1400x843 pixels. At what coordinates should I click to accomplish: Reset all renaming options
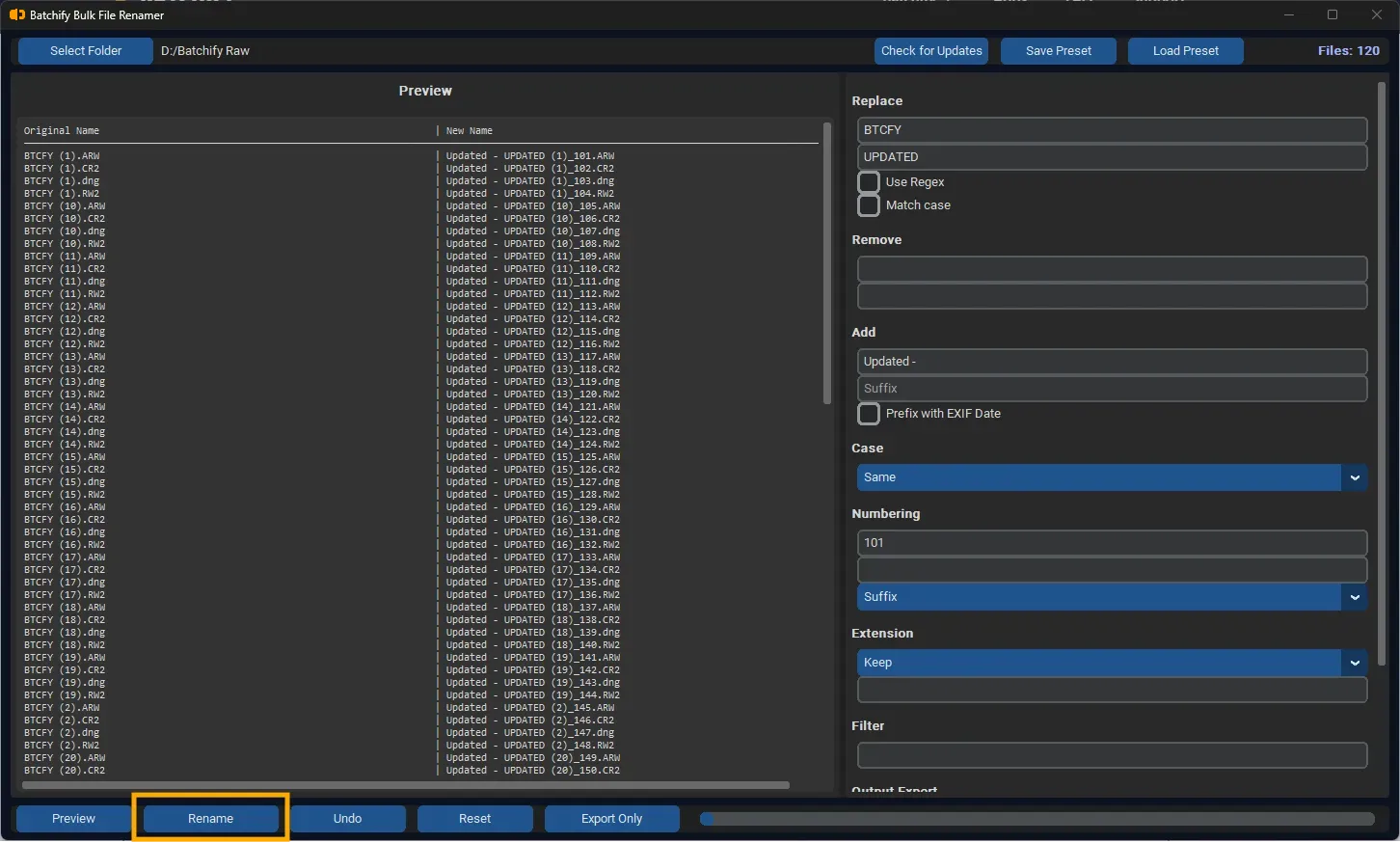click(474, 819)
